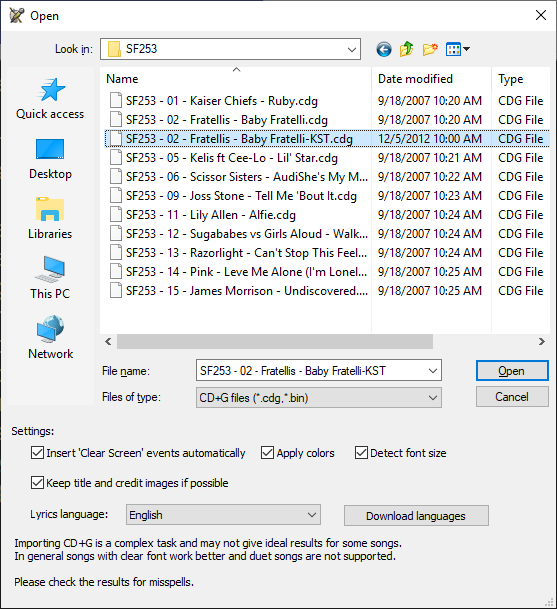Viewport: 557px width, 609px height.
Task: Select 'SF253 - 01 - Kaiser Chiefs - Ruby.cdg'
Action: pyautogui.click(x=221, y=101)
